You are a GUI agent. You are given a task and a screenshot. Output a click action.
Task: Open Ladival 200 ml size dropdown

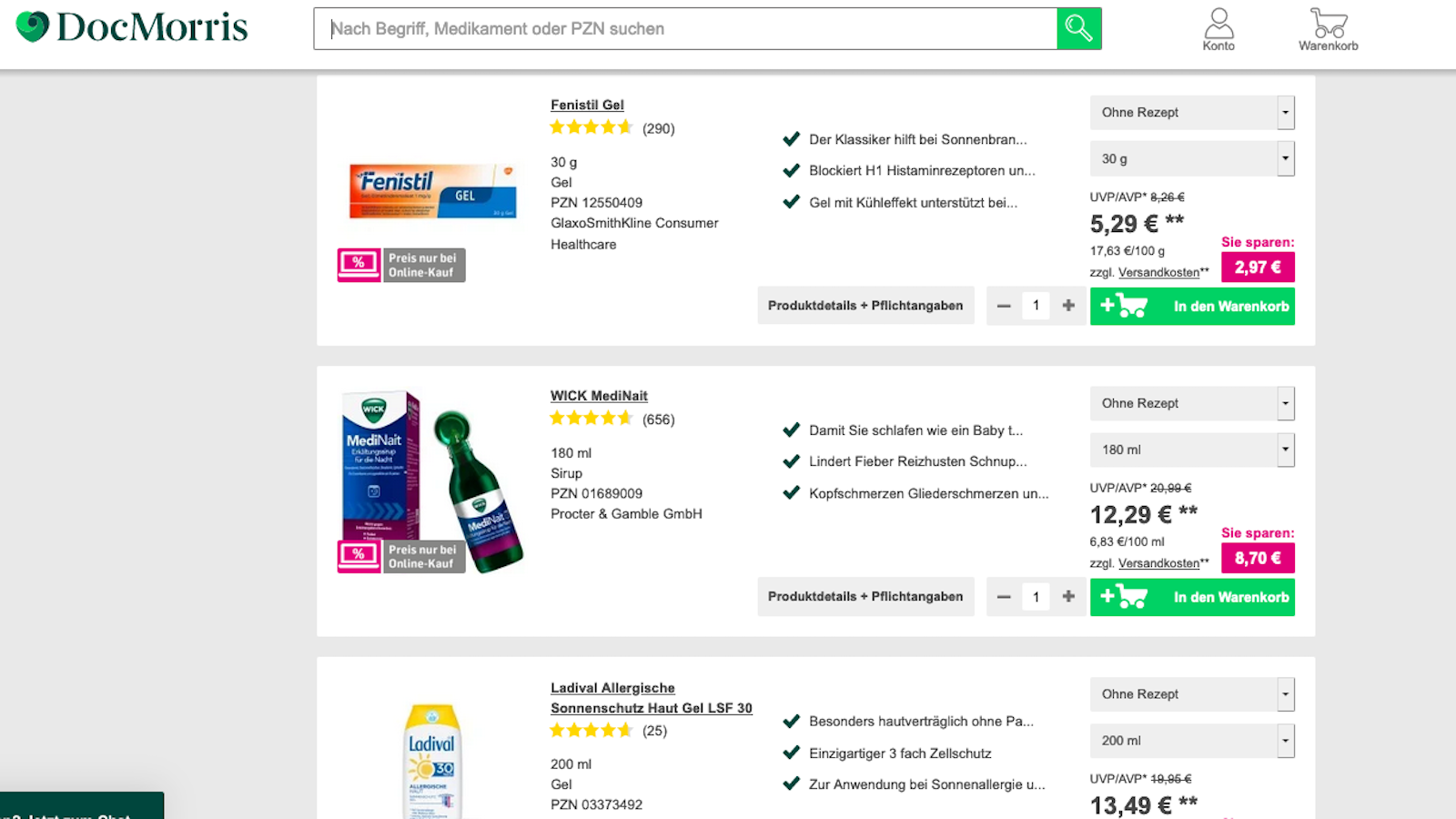coord(1191,741)
